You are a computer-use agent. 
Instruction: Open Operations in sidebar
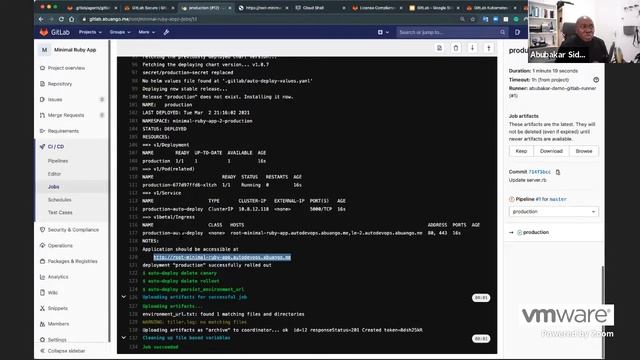pyautogui.click(x=60, y=245)
